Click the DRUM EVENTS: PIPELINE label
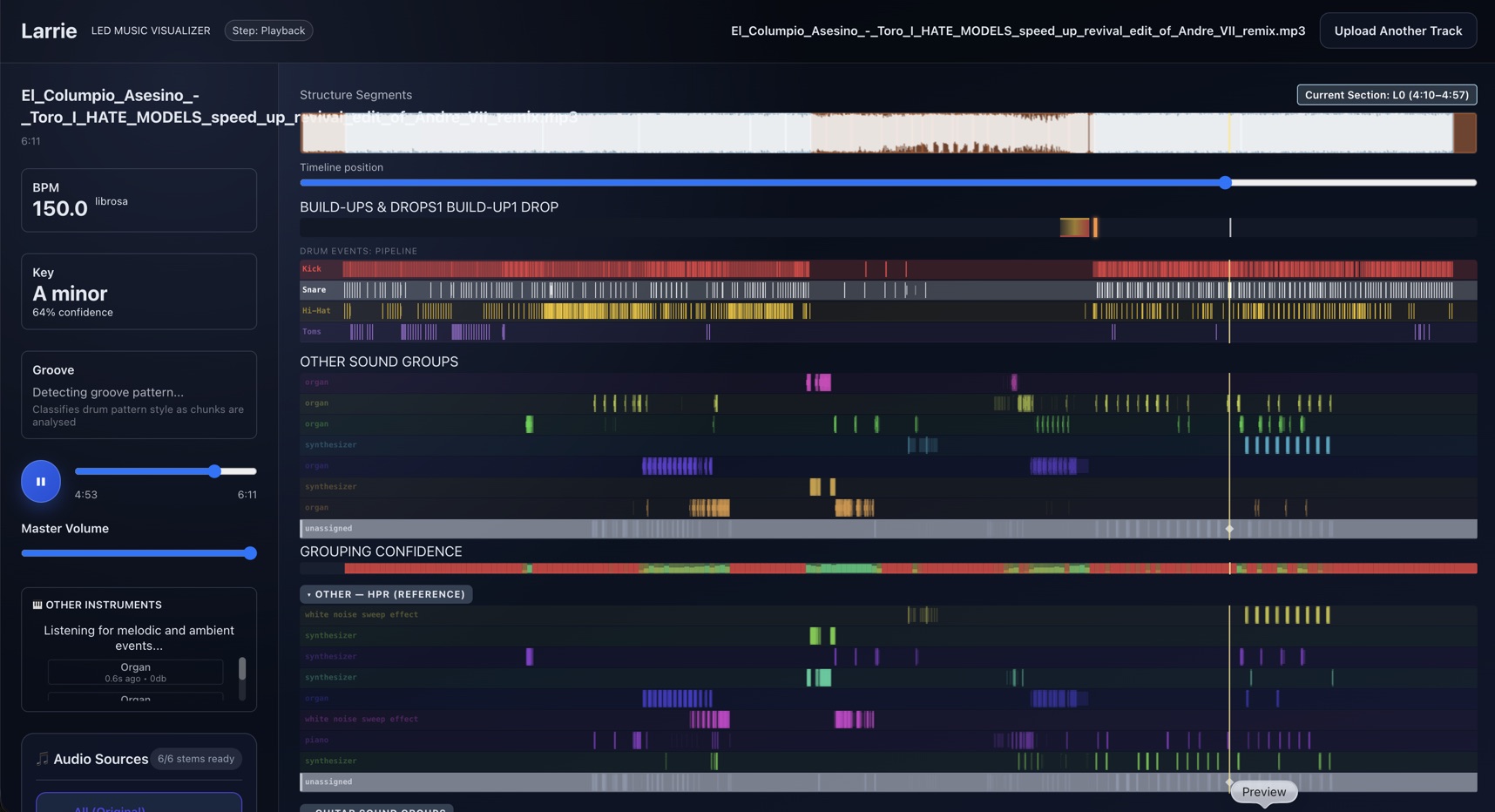 (x=358, y=251)
